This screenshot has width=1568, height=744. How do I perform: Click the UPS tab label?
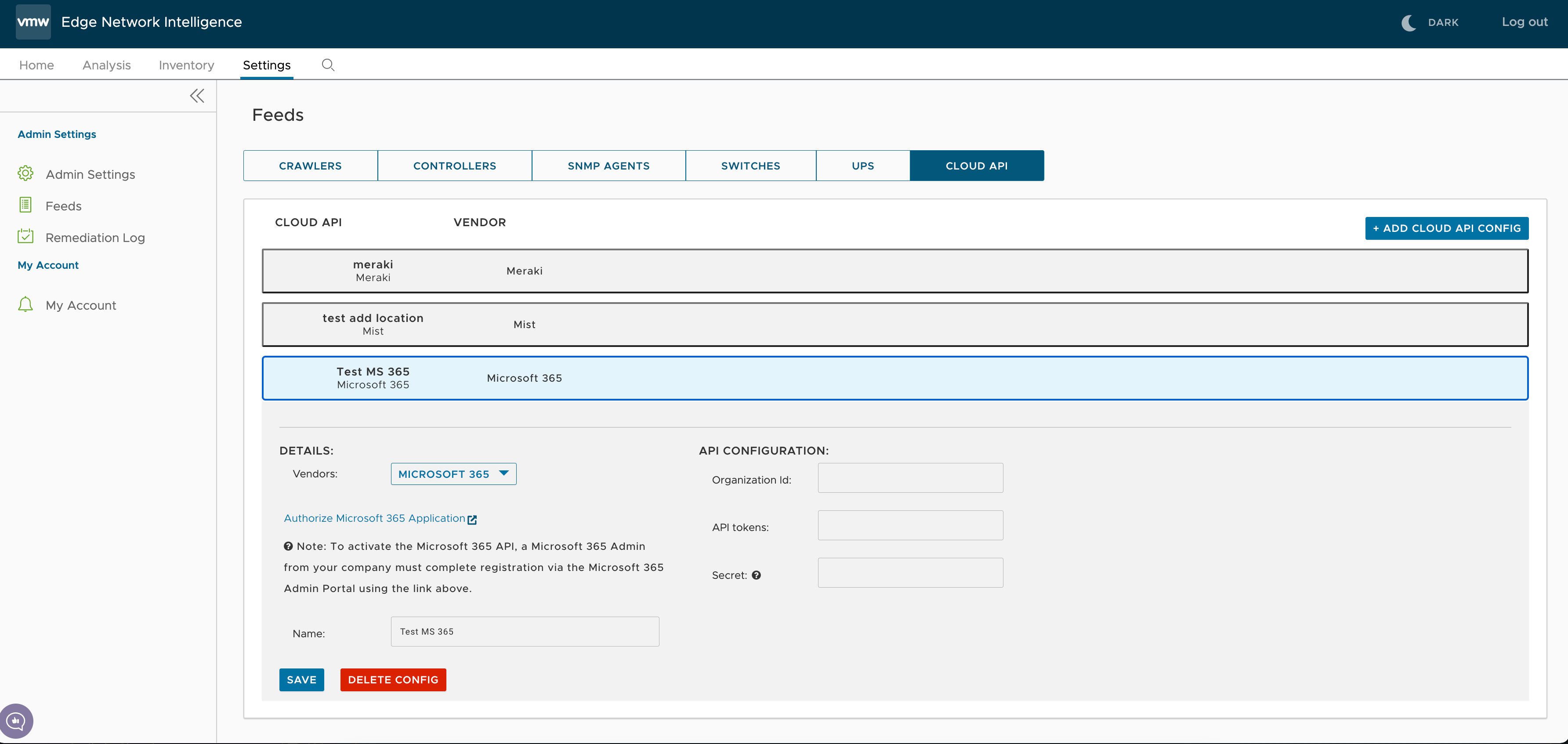point(863,165)
